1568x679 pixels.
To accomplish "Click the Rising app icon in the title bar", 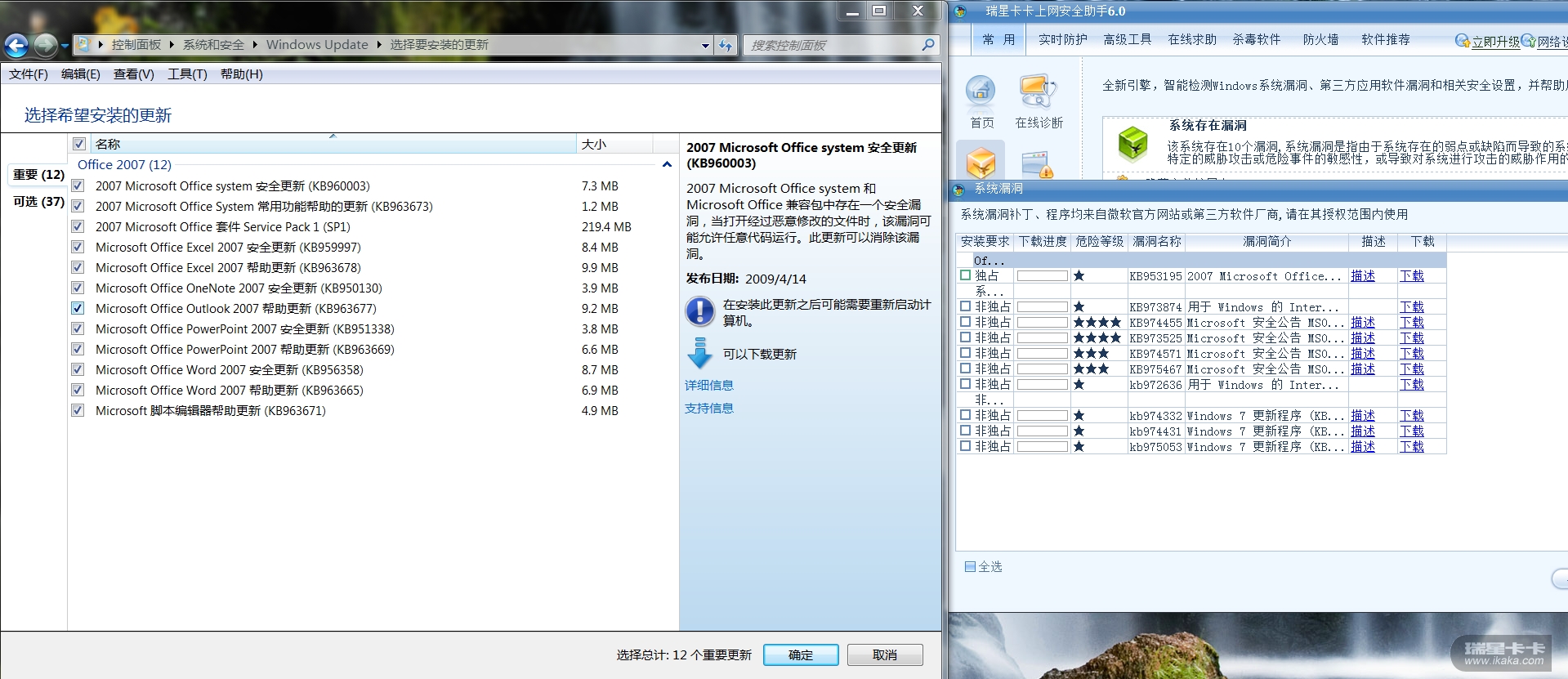I will tap(960, 11).
